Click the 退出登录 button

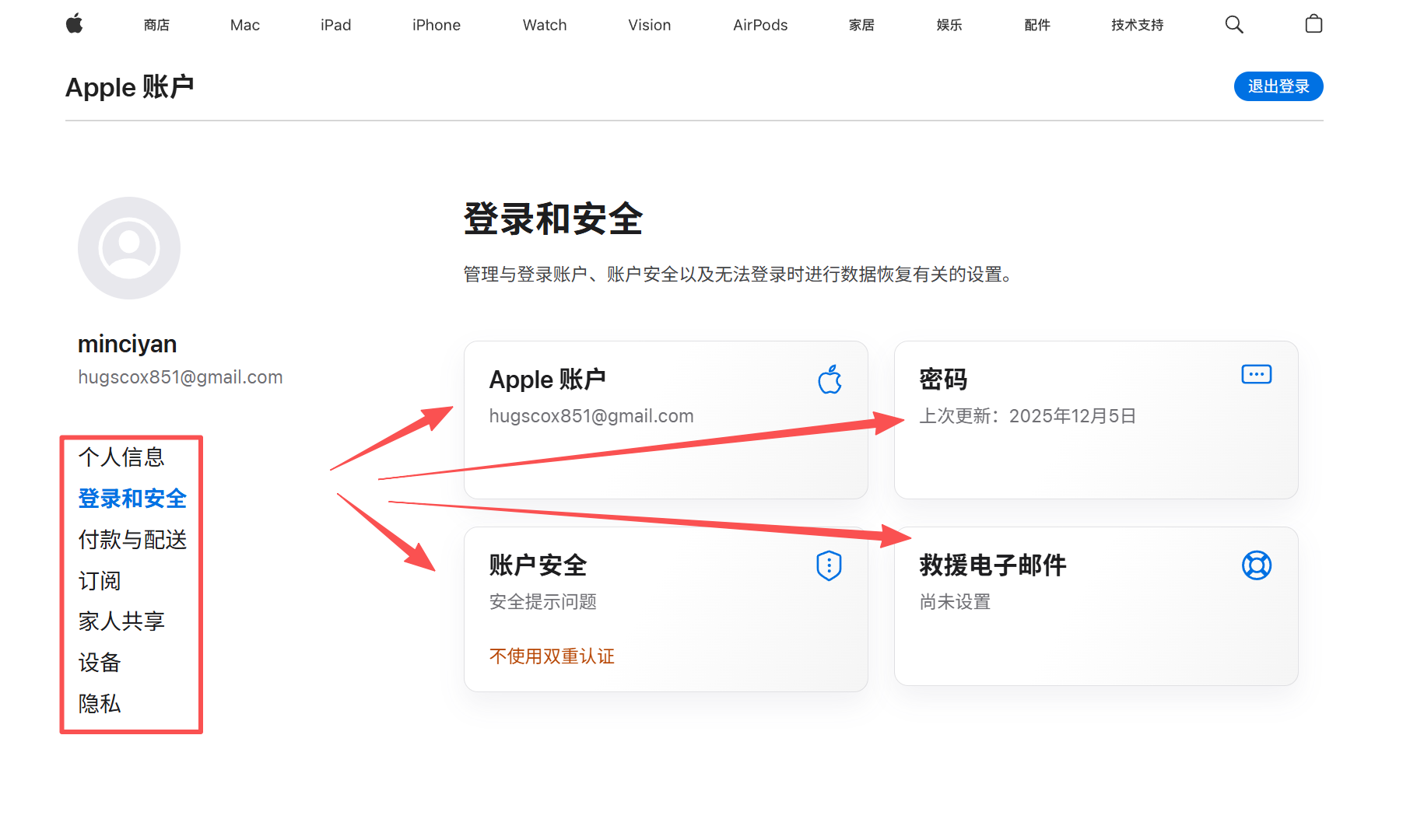click(x=1278, y=86)
